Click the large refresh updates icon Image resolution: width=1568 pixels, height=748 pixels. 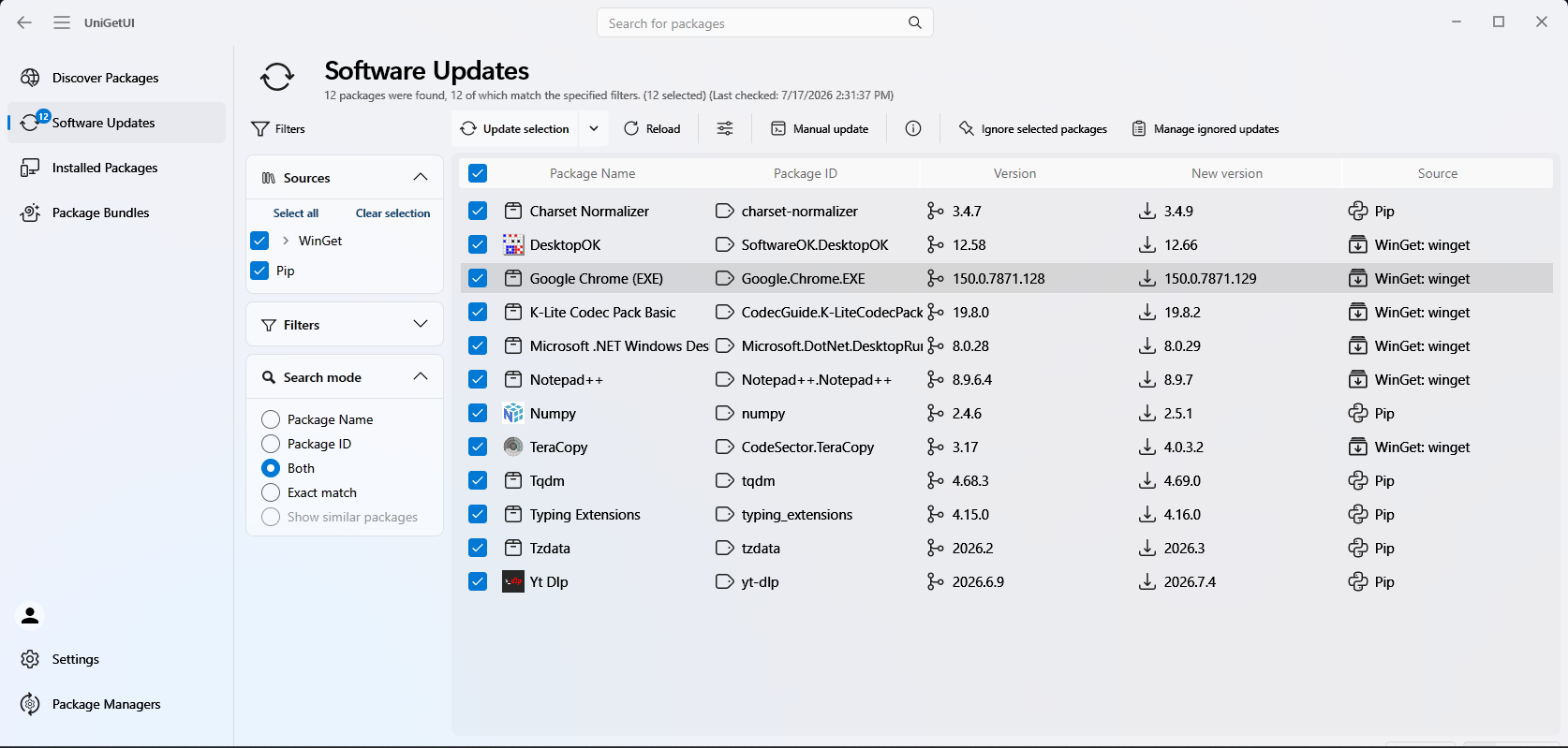point(277,77)
